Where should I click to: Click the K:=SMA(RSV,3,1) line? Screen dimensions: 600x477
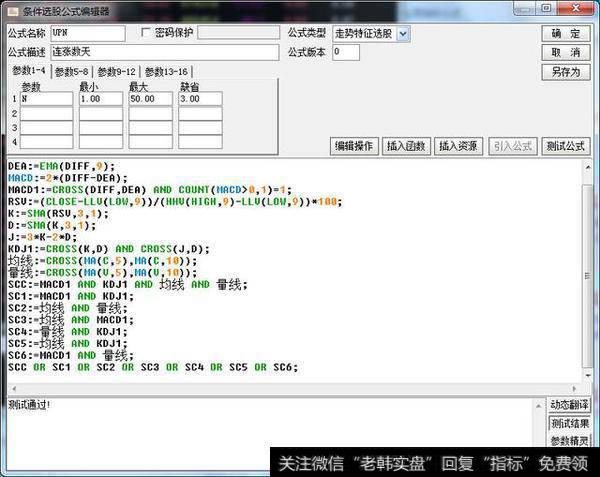coord(58,213)
